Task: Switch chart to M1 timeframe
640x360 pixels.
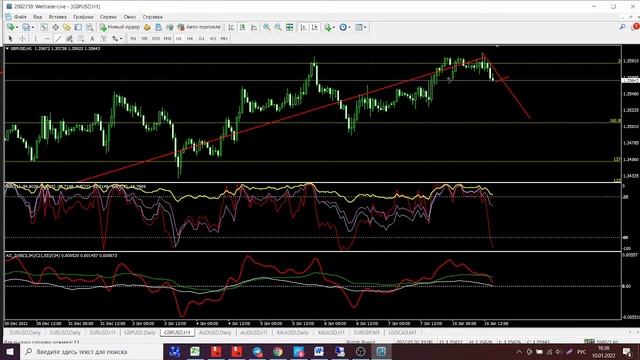Action: [x=133, y=38]
